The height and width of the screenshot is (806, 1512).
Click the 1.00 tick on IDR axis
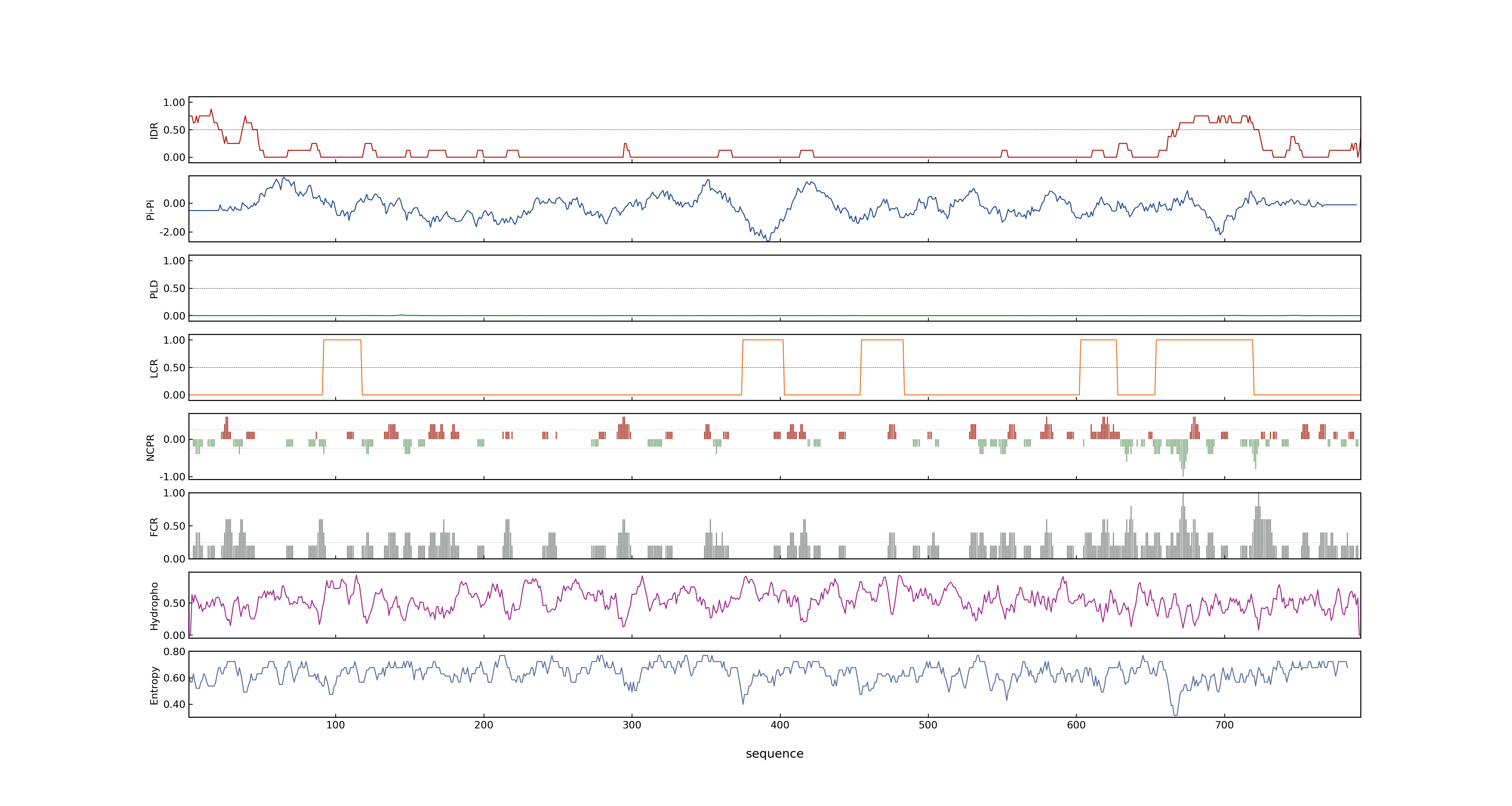click(174, 103)
